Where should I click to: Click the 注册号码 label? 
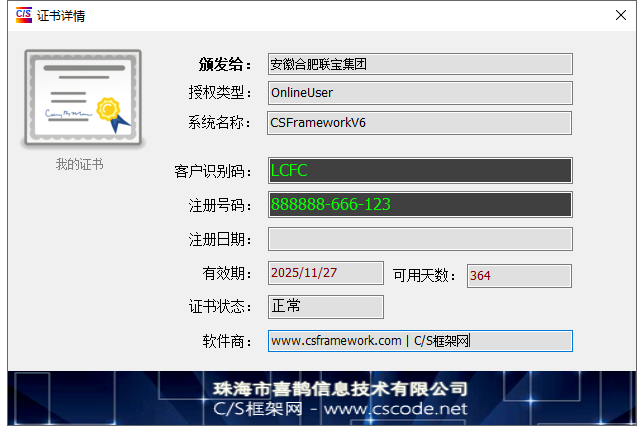pyautogui.click(x=220, y=205)
